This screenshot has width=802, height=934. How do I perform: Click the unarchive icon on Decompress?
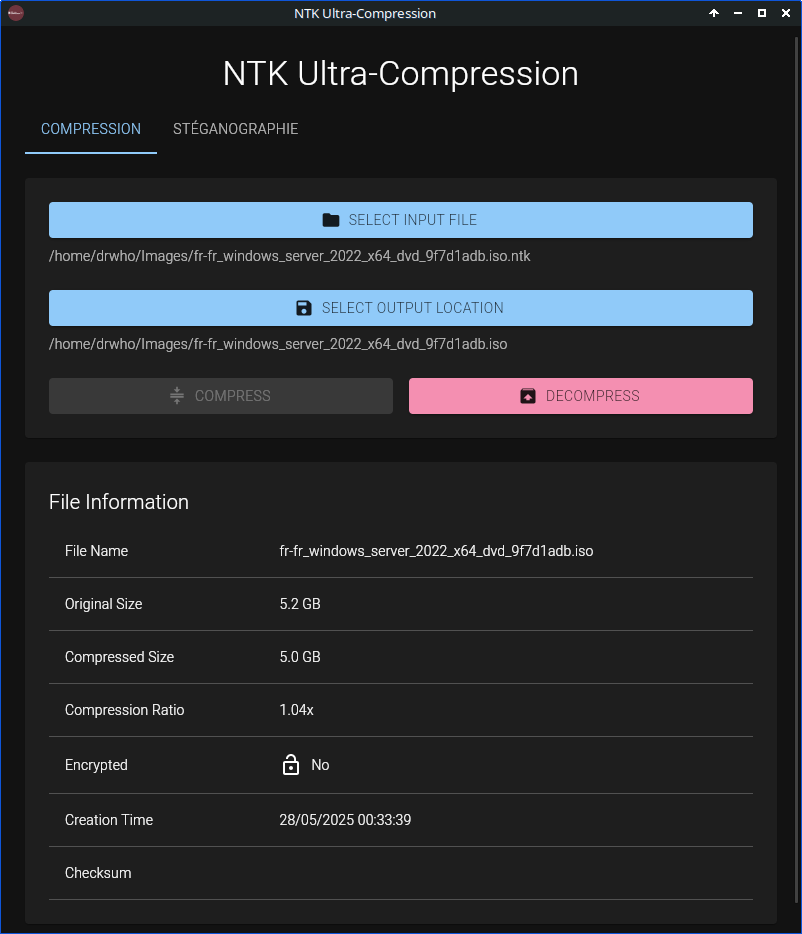pos(528,396)
